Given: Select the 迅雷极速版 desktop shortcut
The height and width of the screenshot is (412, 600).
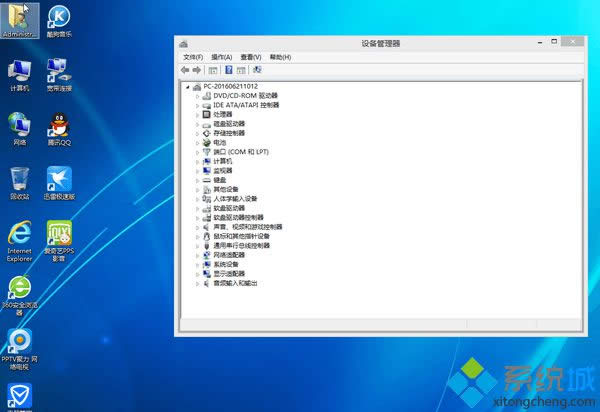Looking at the screenshot, I should pos(59,183).
